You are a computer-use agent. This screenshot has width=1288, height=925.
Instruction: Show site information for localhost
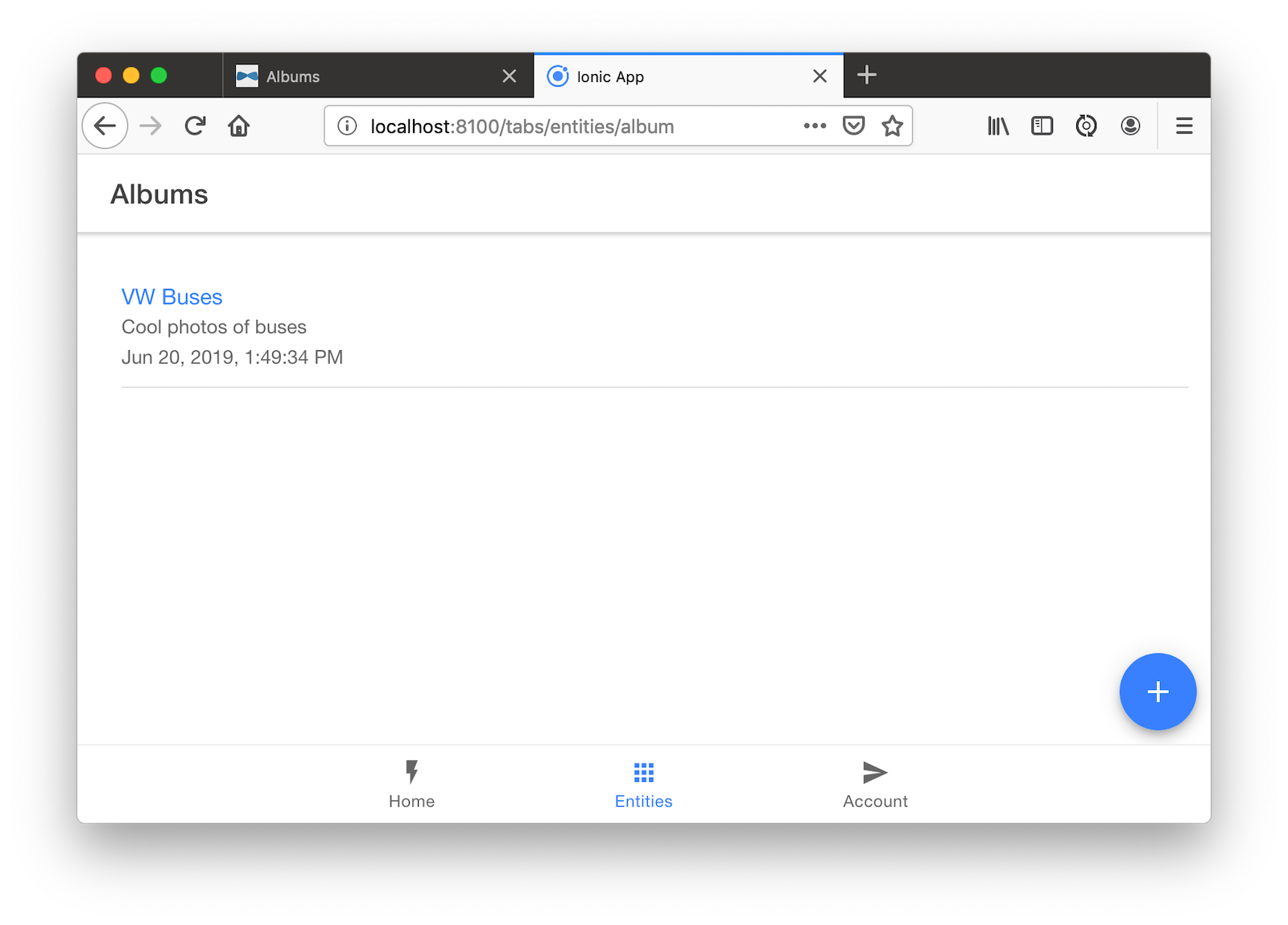347,126
